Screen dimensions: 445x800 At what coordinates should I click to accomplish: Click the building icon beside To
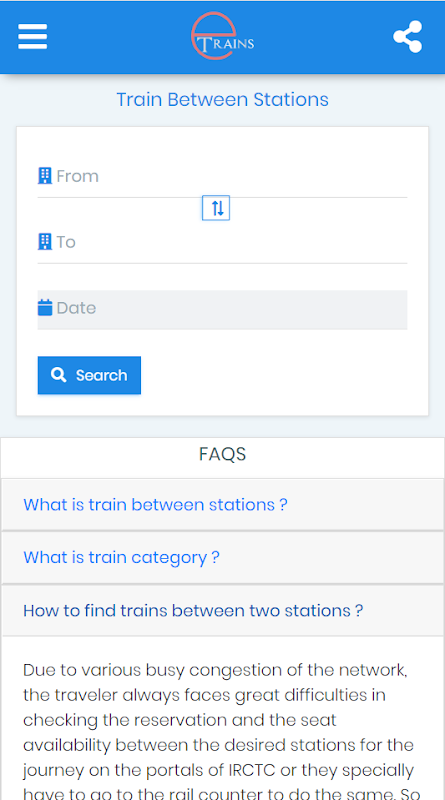point(45,241)
